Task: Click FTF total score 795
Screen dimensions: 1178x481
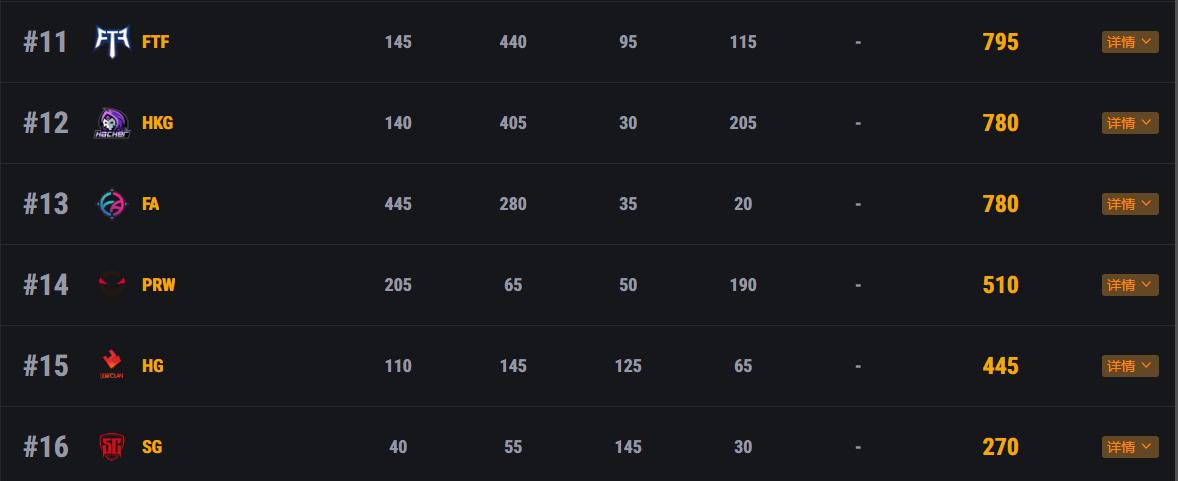Action: click(x=1000, y=42)
